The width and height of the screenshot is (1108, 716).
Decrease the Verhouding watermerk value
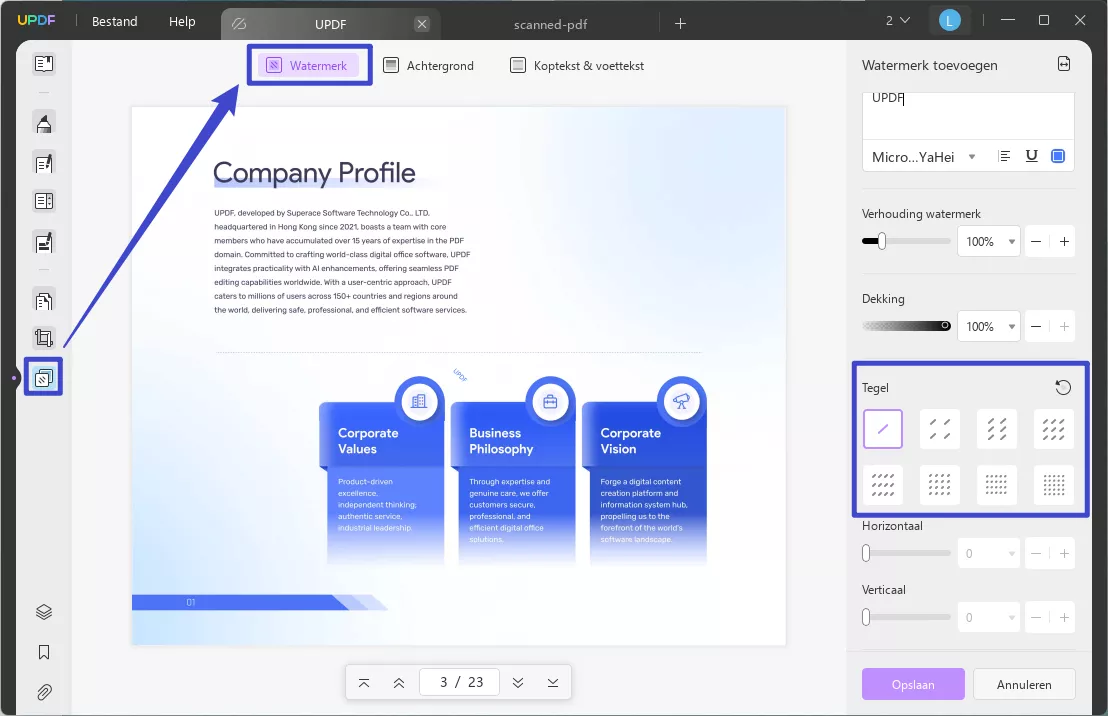(1036, 242)
